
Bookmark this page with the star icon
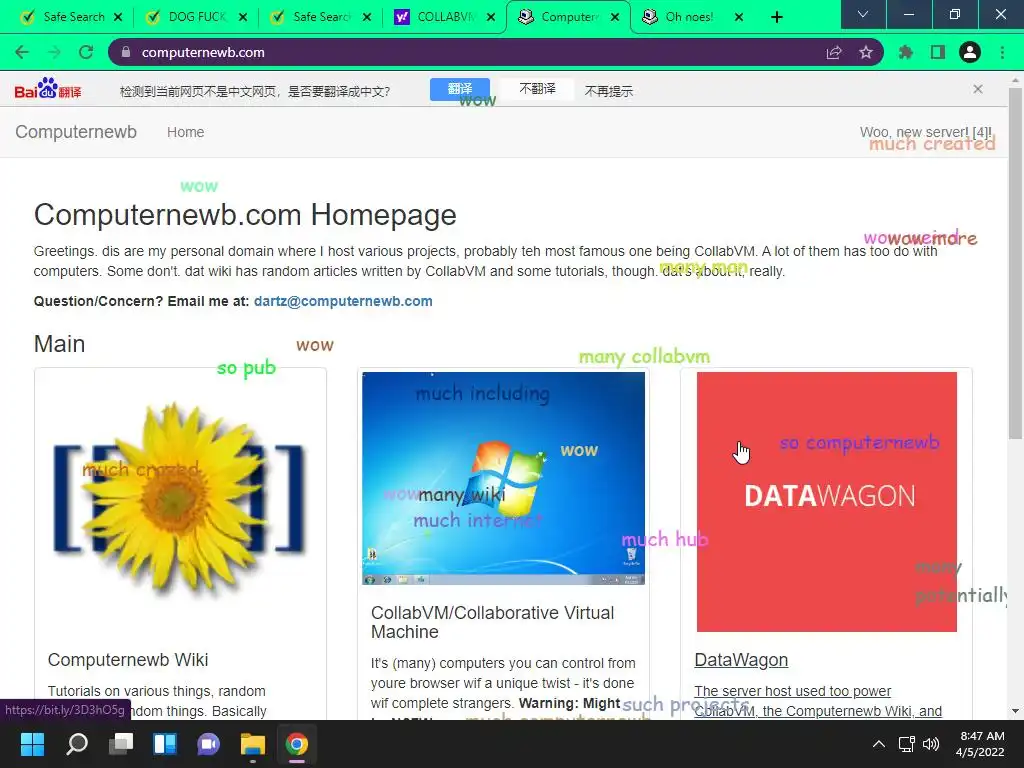point(866,52)
